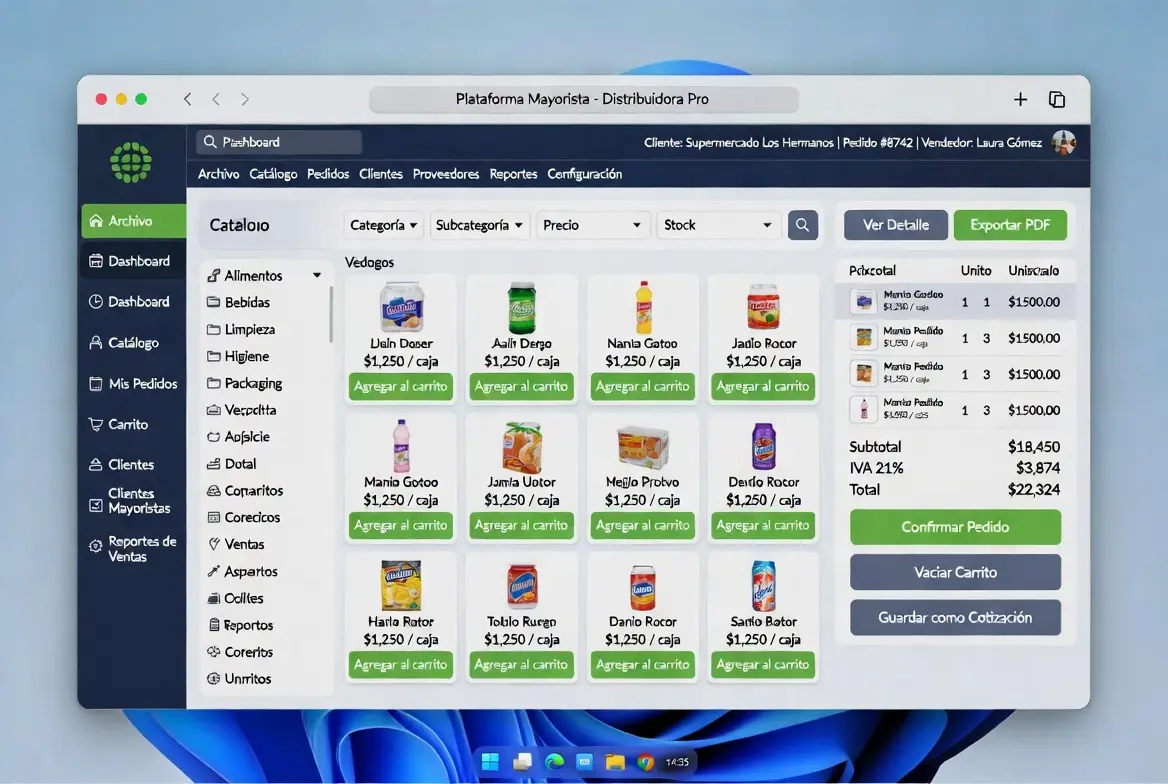Click the user avatar next to Laura Gómez
The height and width of the screenshot is (784, 1168).
[1064, 142]
